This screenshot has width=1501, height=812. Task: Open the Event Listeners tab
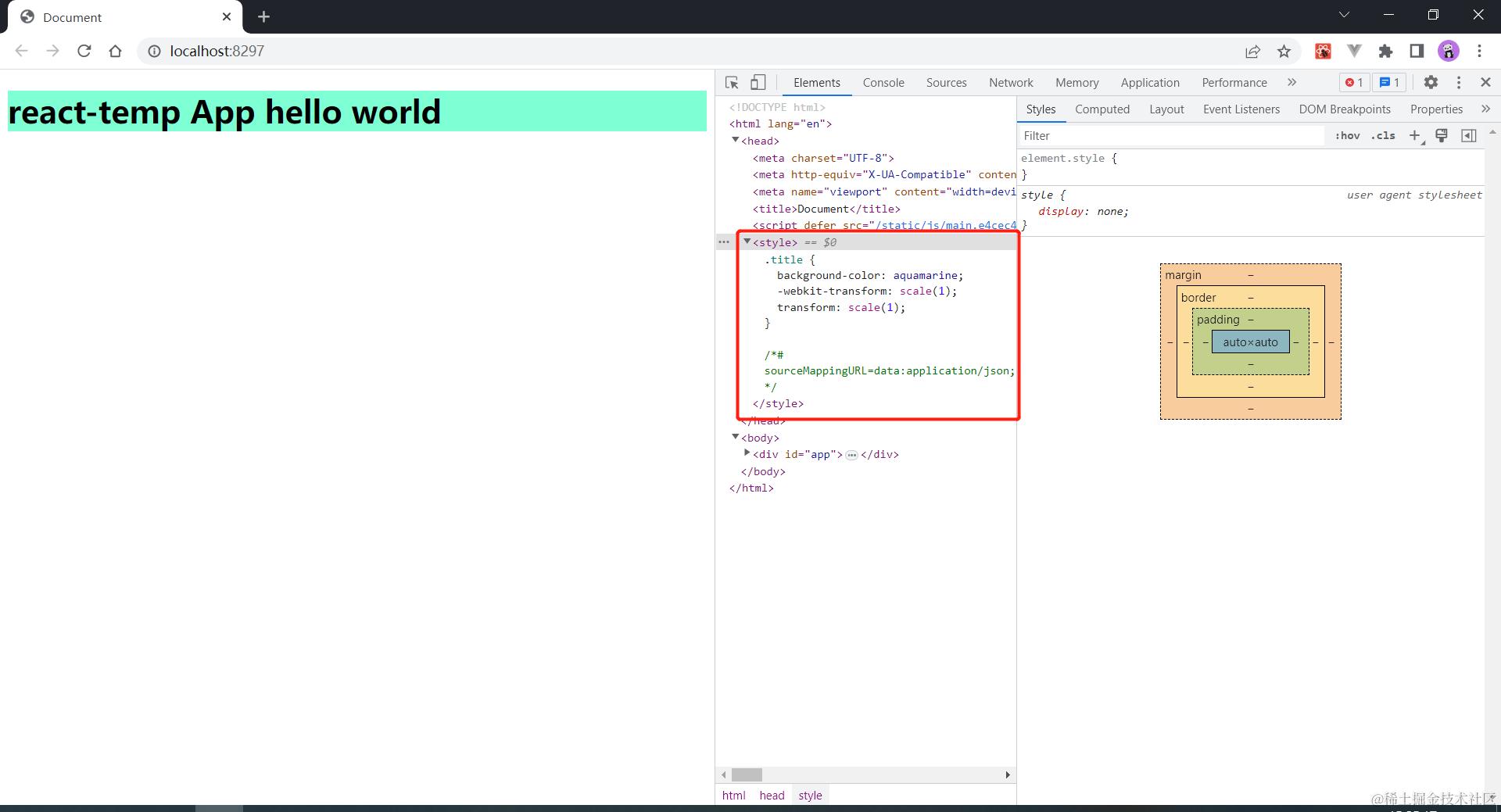pyautogui.click(x=1241, y=109)
